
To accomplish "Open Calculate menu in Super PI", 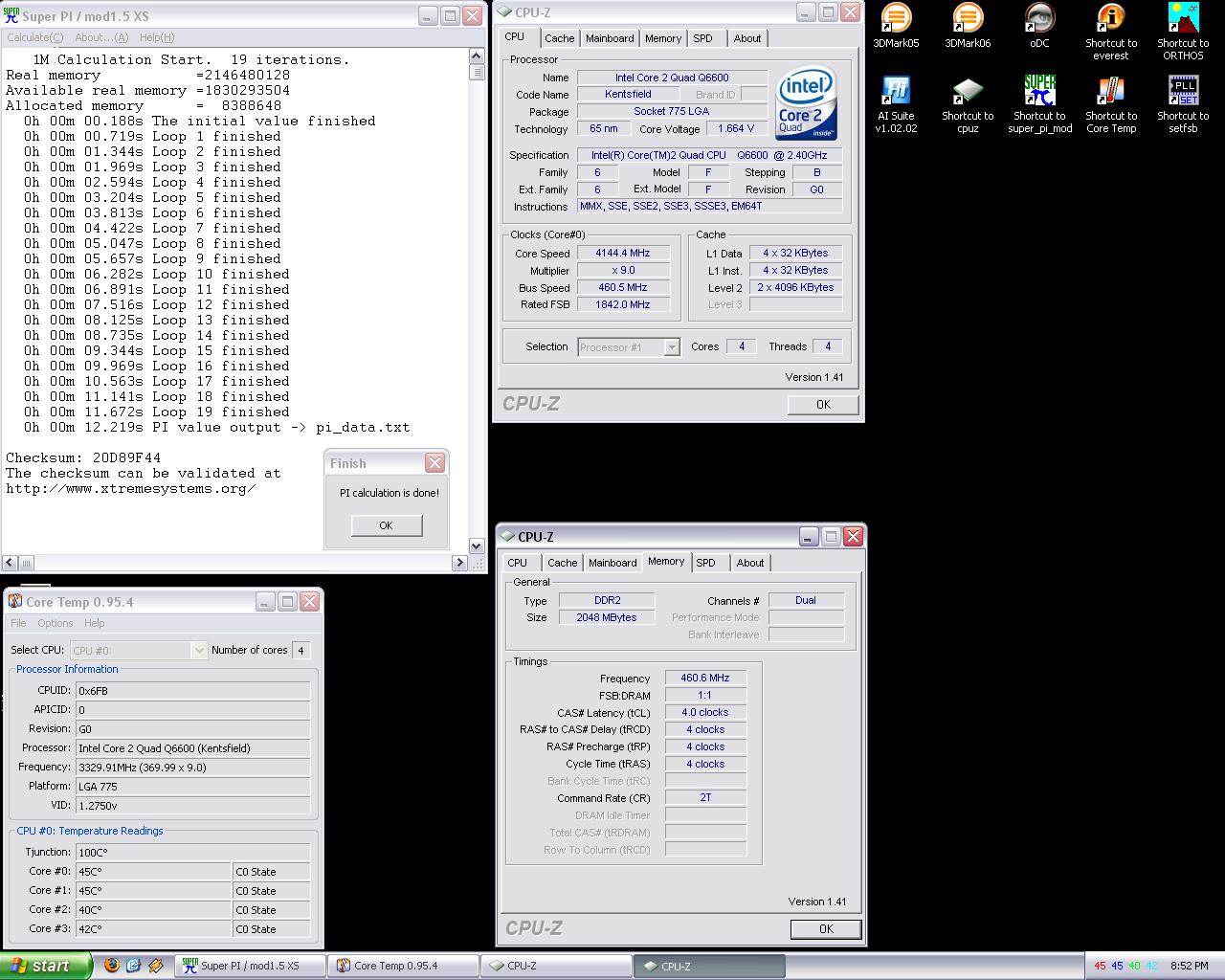I will tap(34, 37).
